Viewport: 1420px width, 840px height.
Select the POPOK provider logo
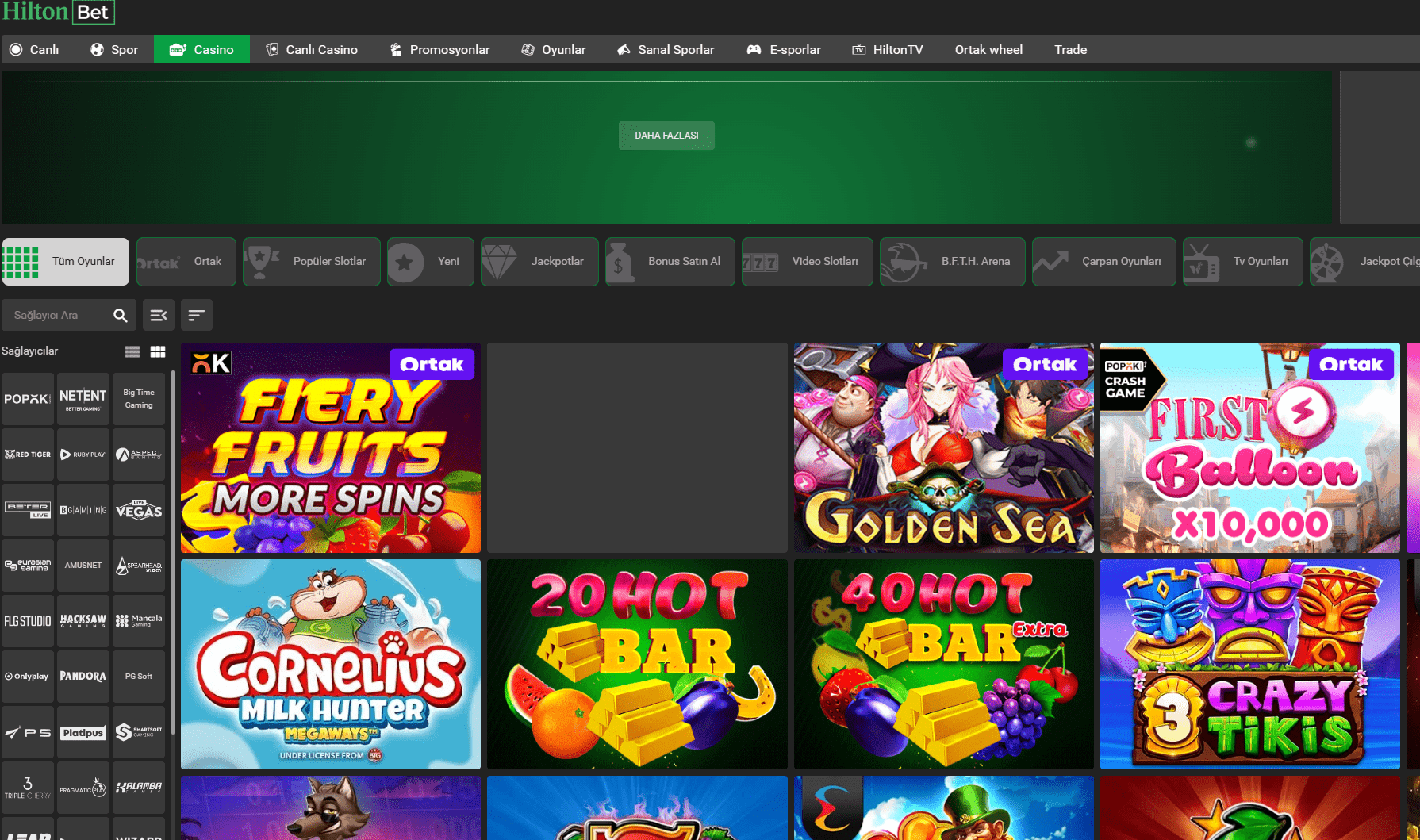pyautogui.click(x=28, y=399)
